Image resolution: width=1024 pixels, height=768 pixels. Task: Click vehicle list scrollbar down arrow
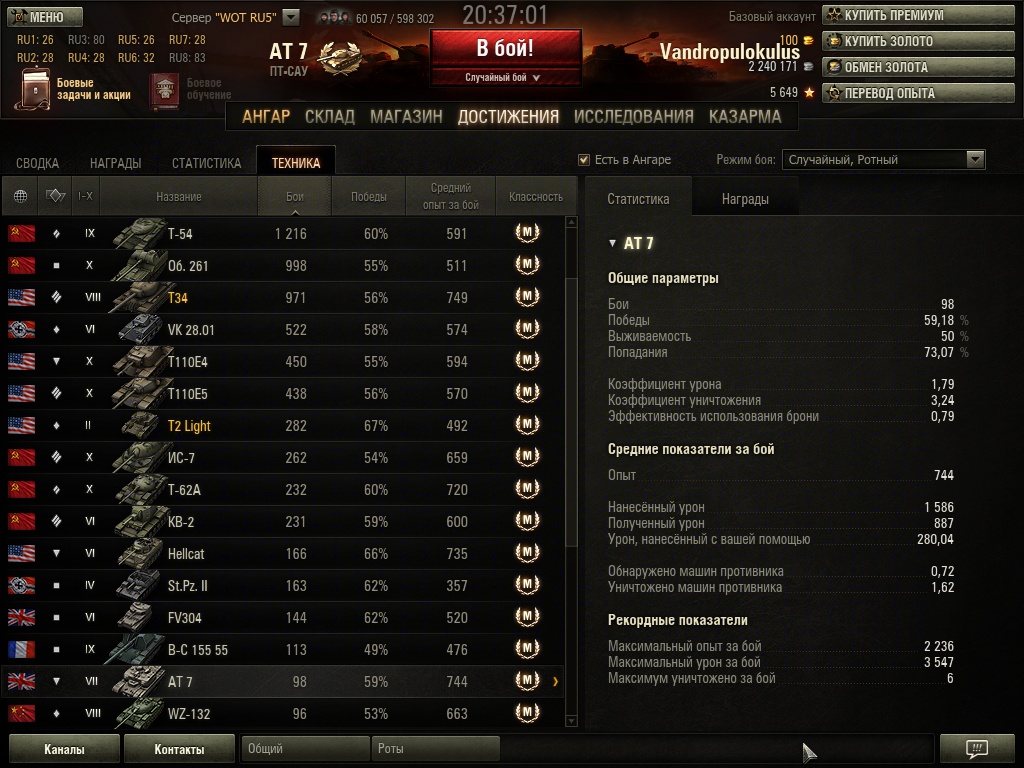click(x=571, y=721)
